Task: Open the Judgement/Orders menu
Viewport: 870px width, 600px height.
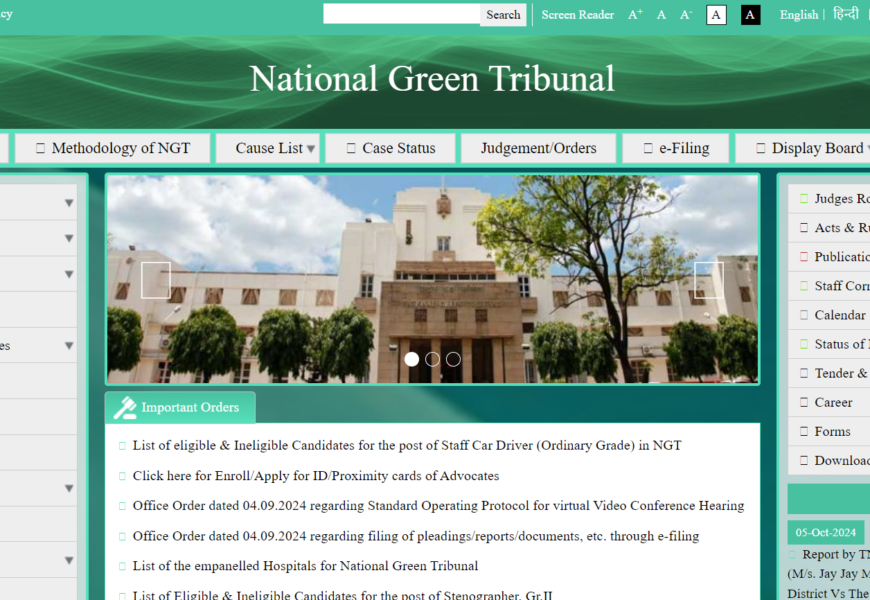Action: click(x=538, y=148)
